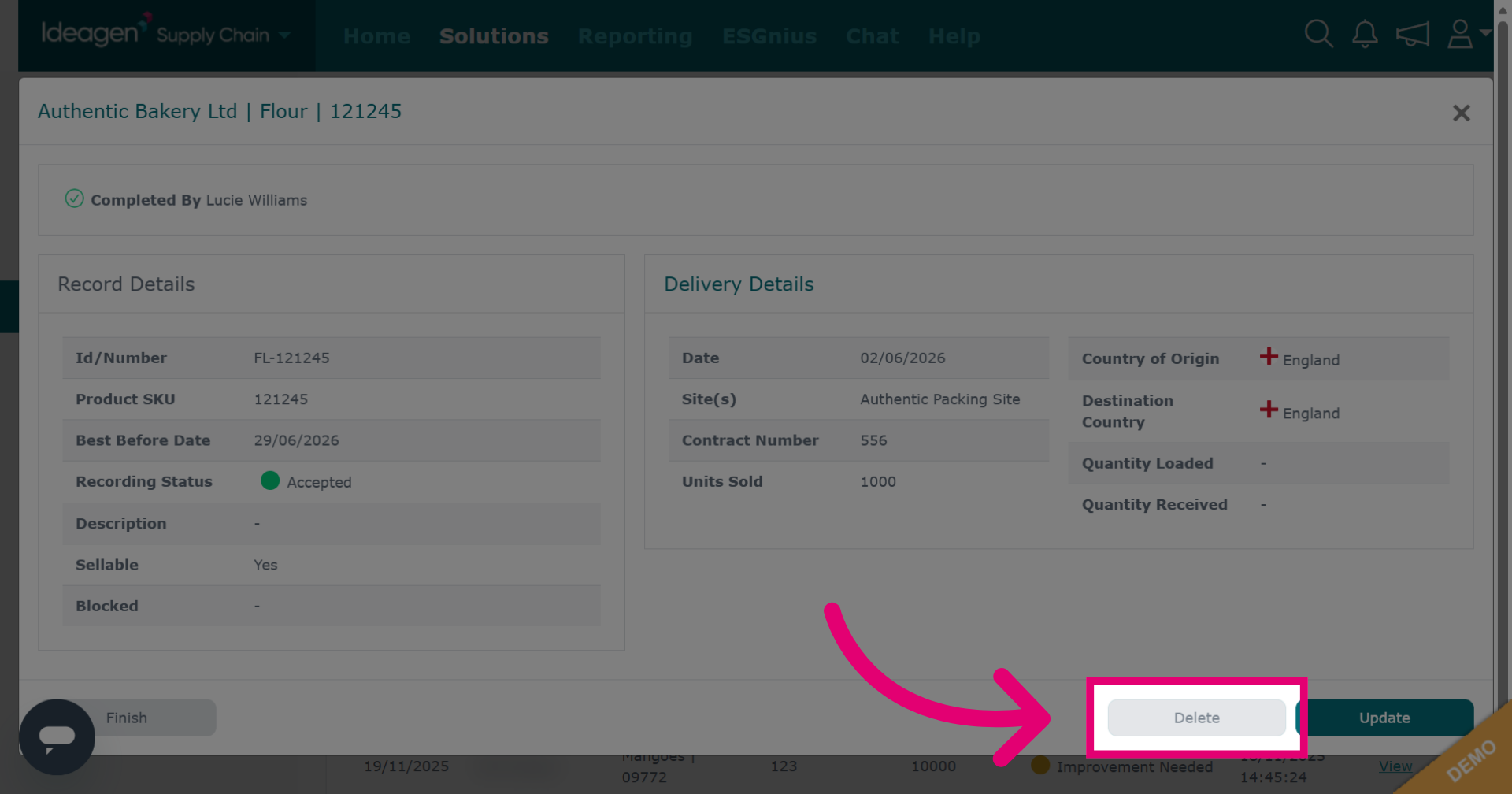Open the notifications bell icon
Image resolution: width=1512 pixels, height=794 pixels.
1365,34
